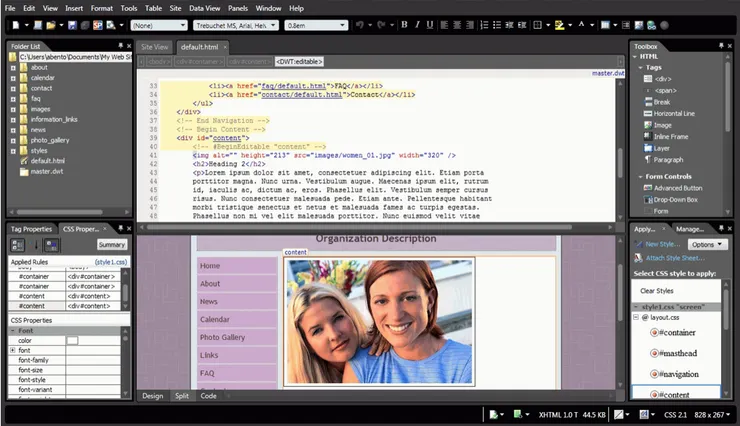Switch to Code view tab

pyautogui.click(x=208, y=396)
